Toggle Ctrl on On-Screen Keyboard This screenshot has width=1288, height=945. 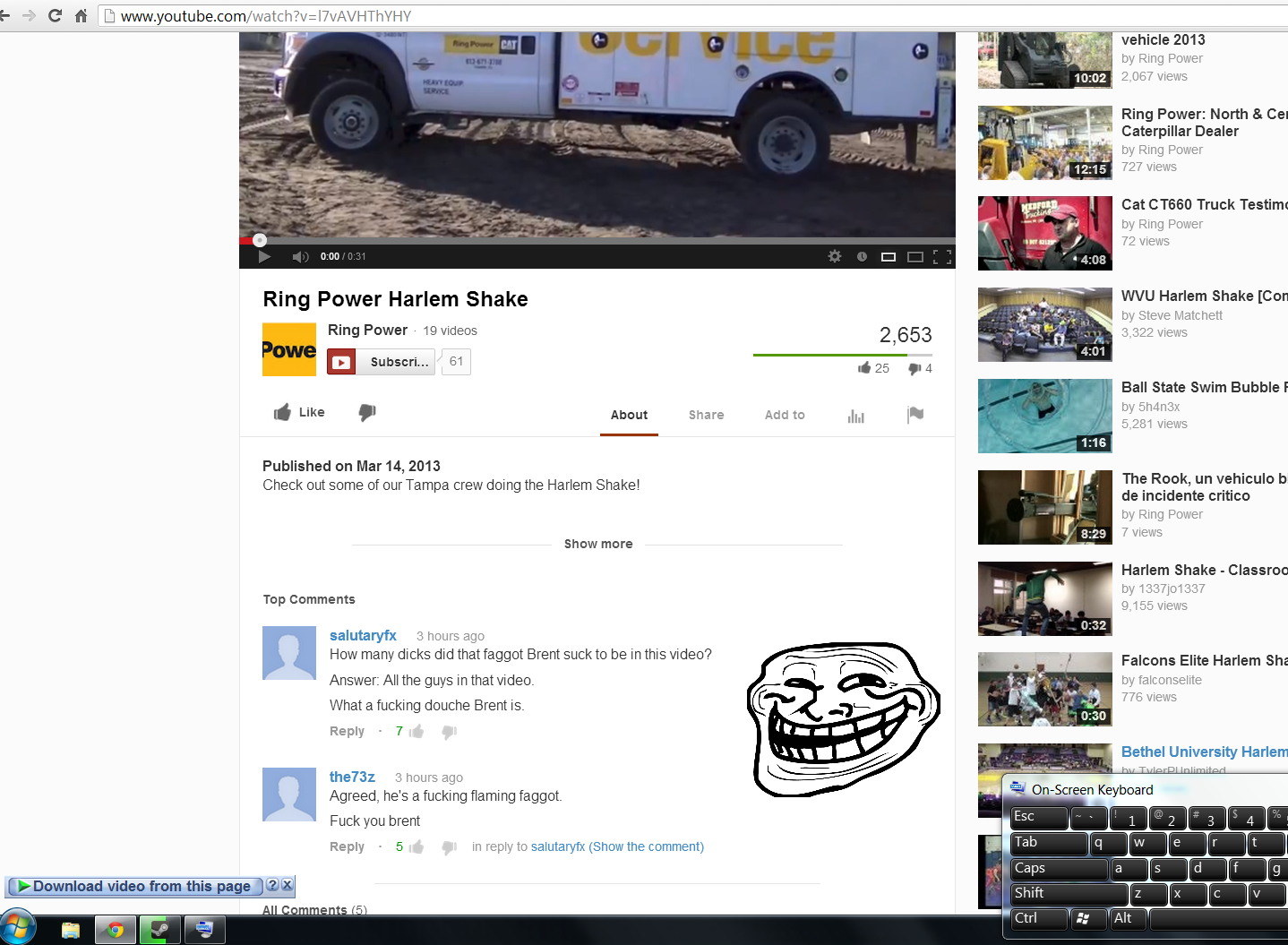pos(1039,918)
